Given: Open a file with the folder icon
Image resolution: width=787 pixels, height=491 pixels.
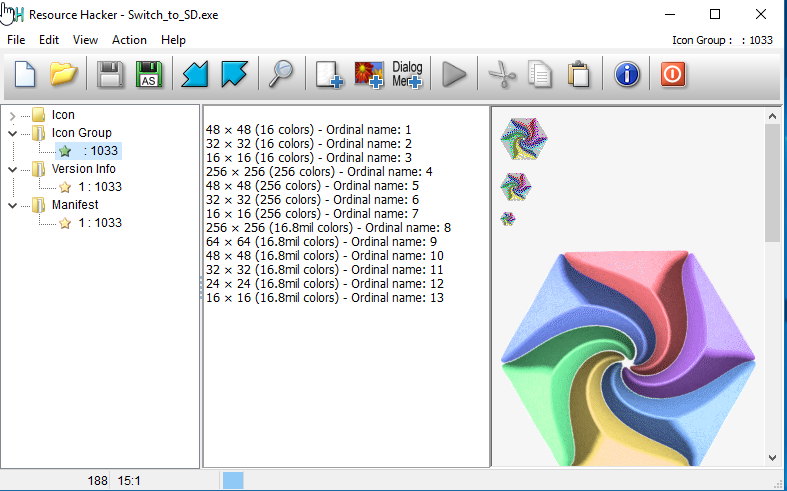Looking at the screenshot, I should tap(64, 74).
